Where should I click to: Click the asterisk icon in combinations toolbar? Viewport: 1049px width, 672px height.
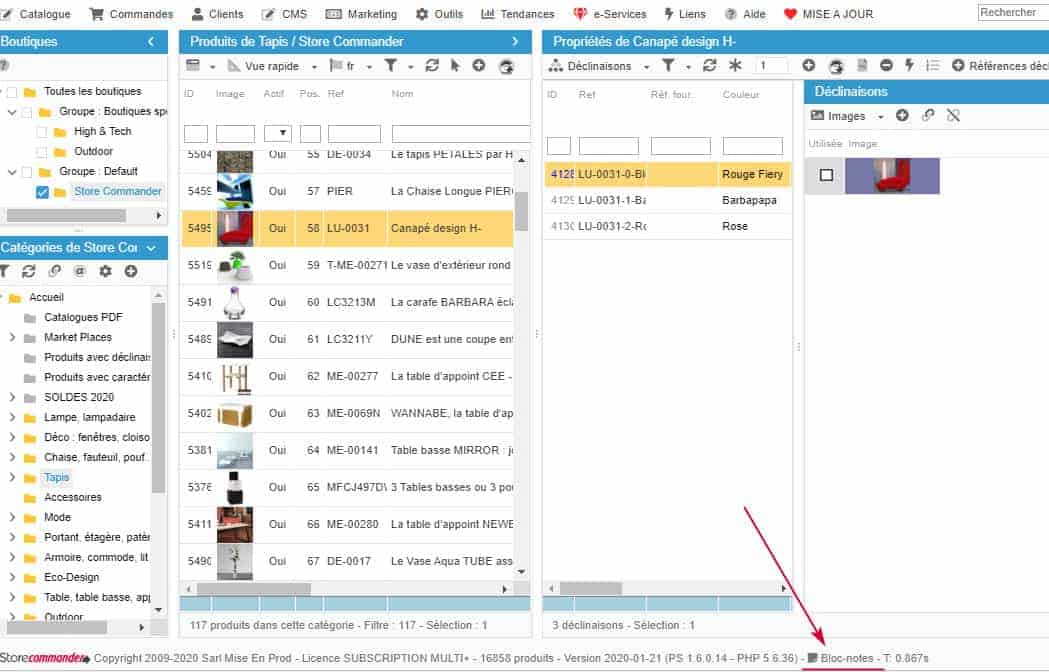point(735,66)
